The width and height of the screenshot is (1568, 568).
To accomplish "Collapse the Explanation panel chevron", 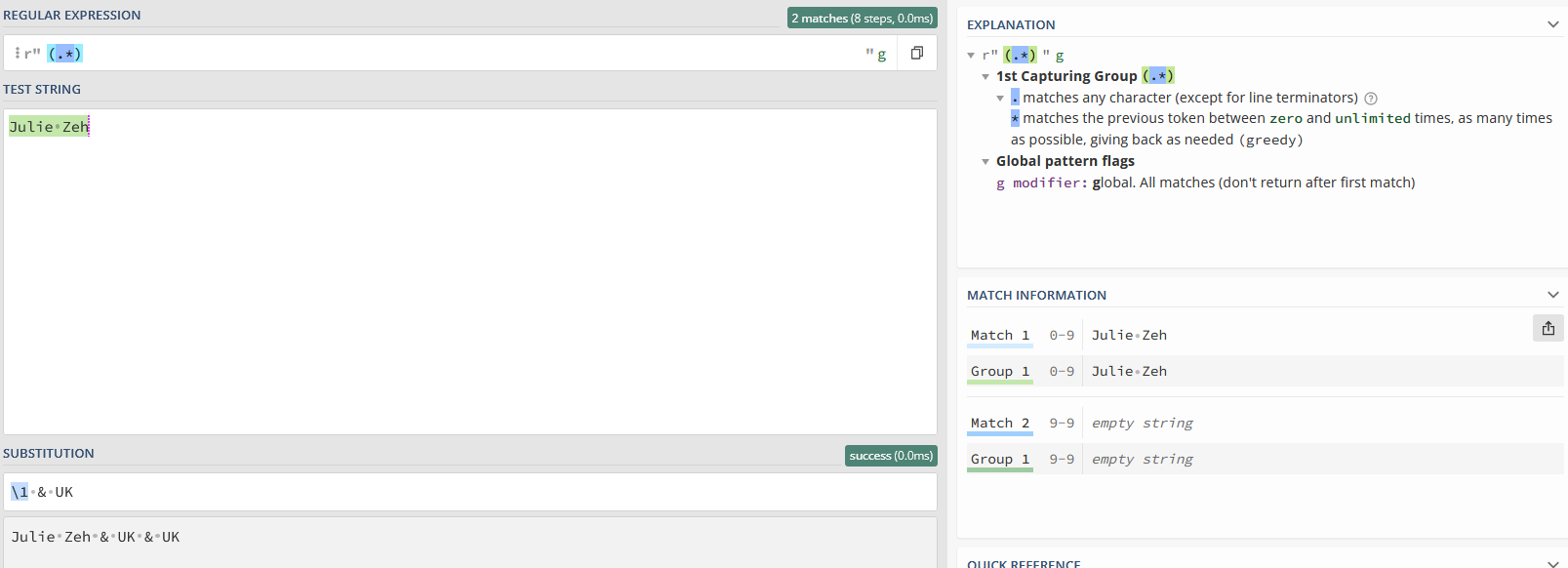I will (x=1553, y=24).
